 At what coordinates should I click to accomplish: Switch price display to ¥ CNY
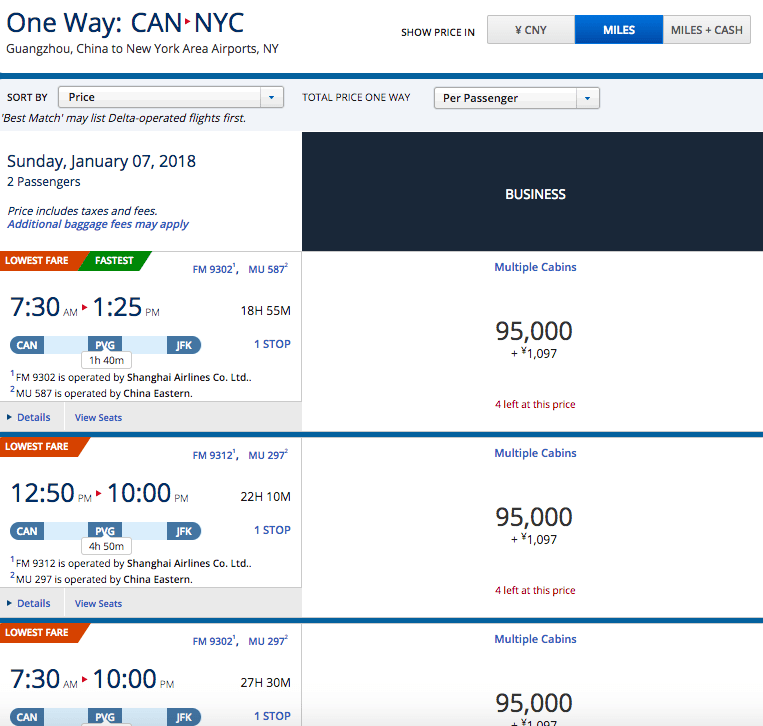531,30
